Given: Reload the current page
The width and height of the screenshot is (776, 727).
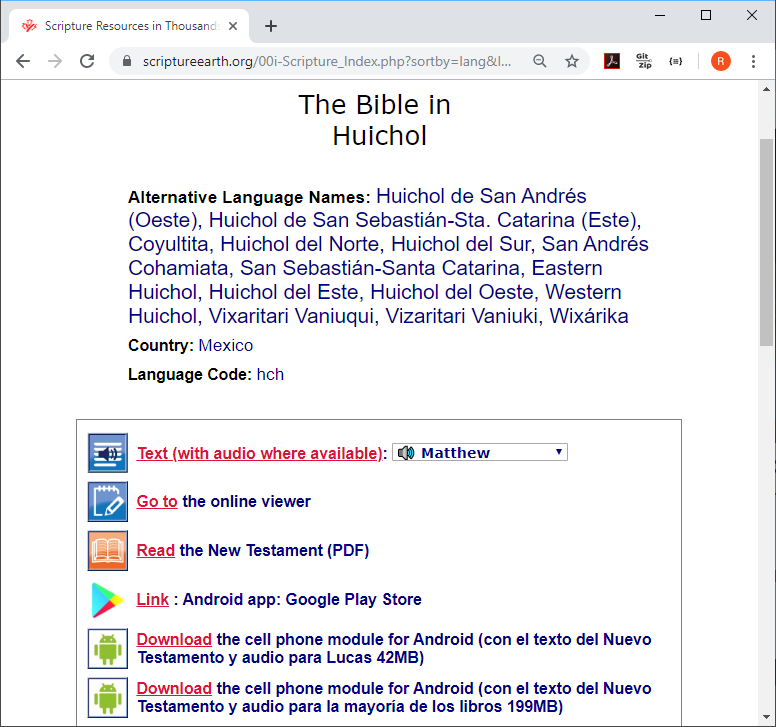Looking at the screenshot, I should (87, 61).
